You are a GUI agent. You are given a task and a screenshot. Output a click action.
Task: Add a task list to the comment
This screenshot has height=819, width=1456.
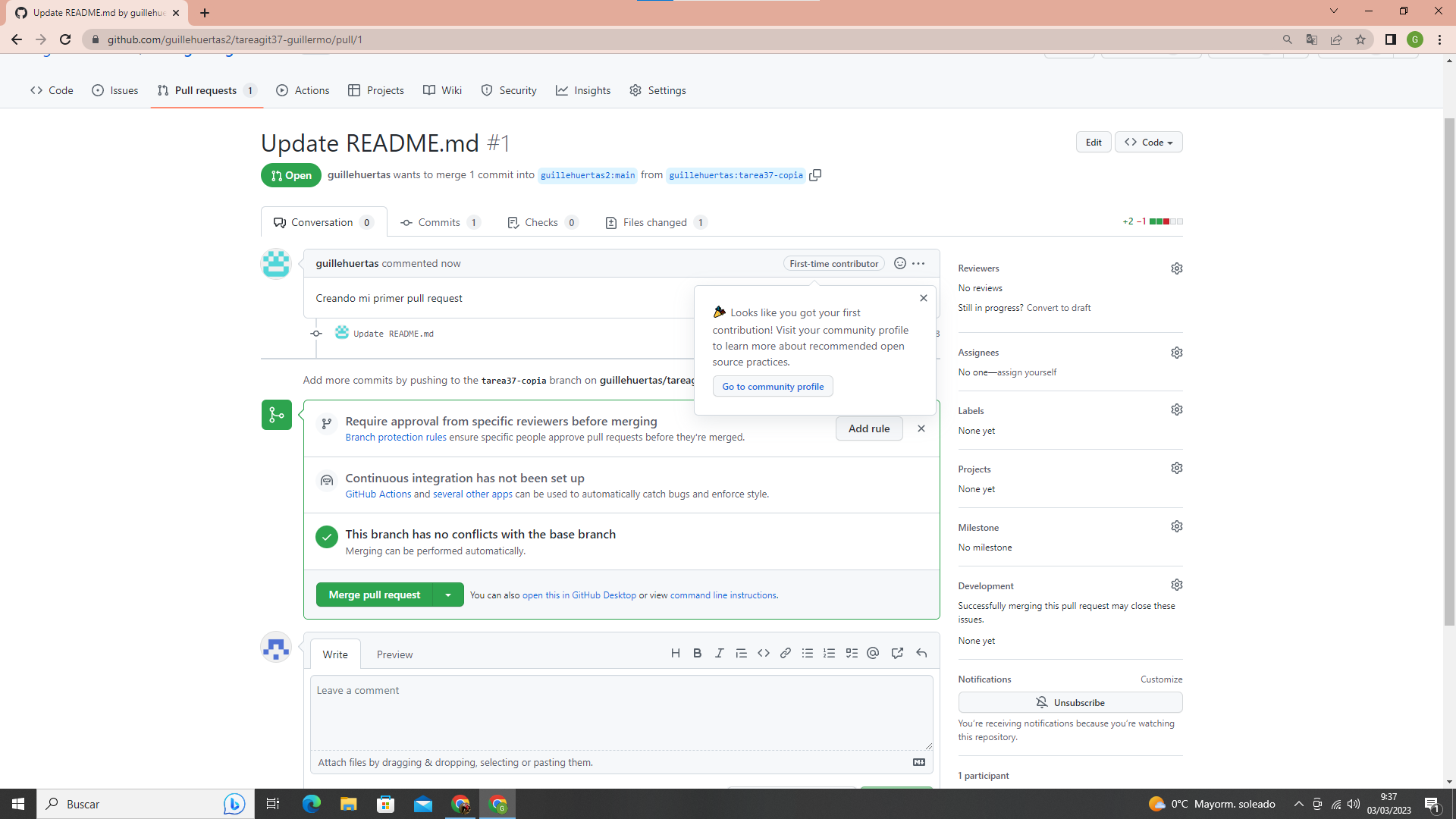click(852, 653)
